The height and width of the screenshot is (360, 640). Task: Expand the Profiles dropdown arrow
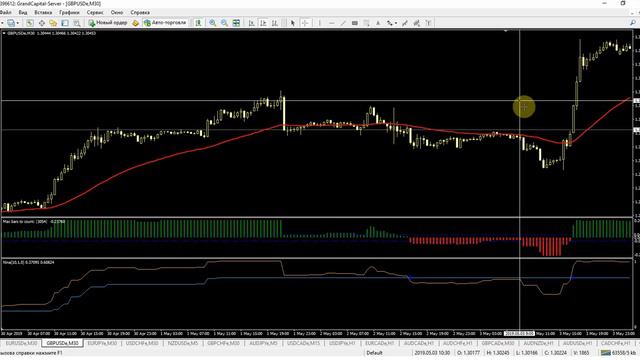coord(18,23)
